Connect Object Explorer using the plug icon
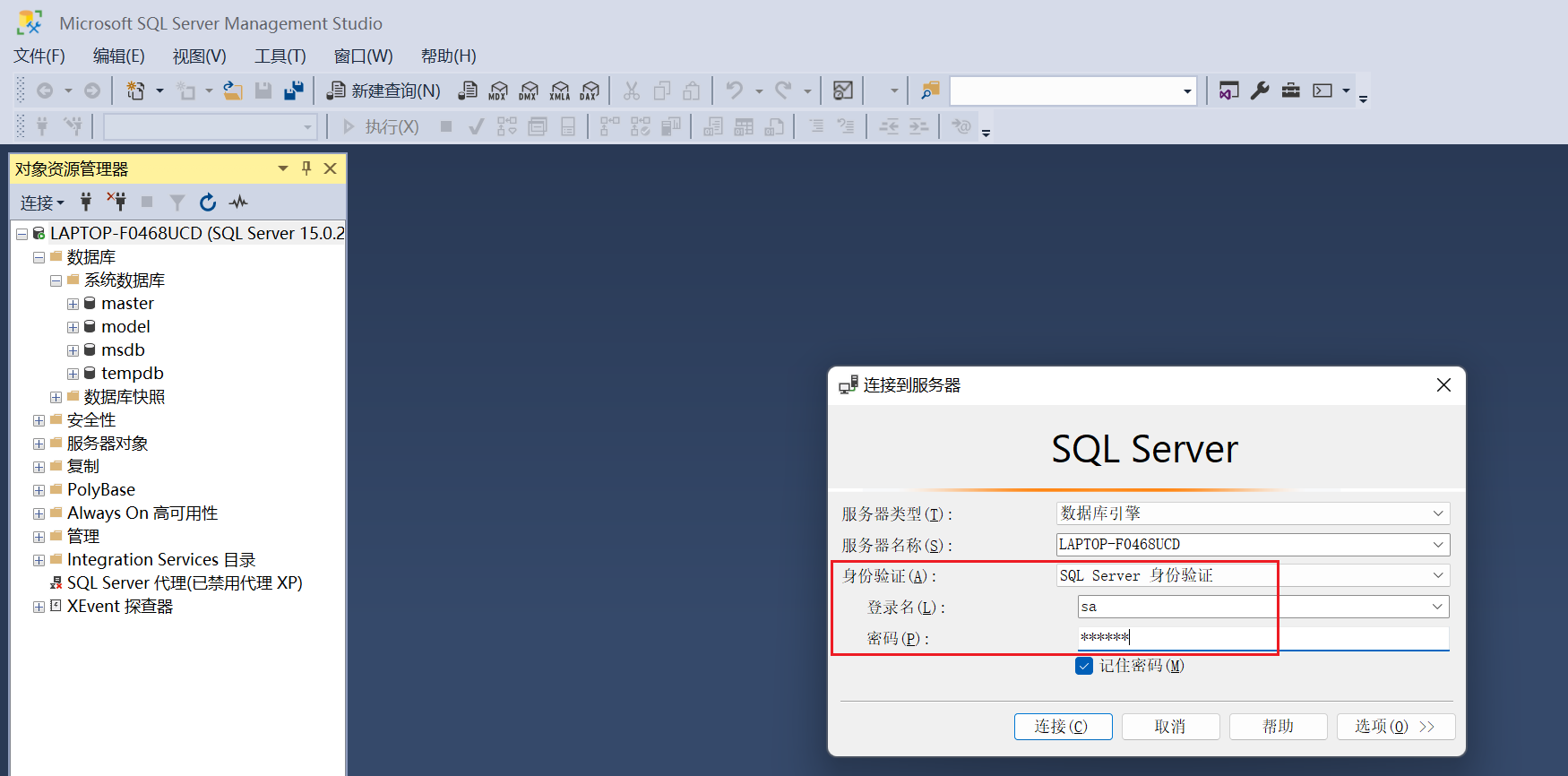 (x=86, y=203)
